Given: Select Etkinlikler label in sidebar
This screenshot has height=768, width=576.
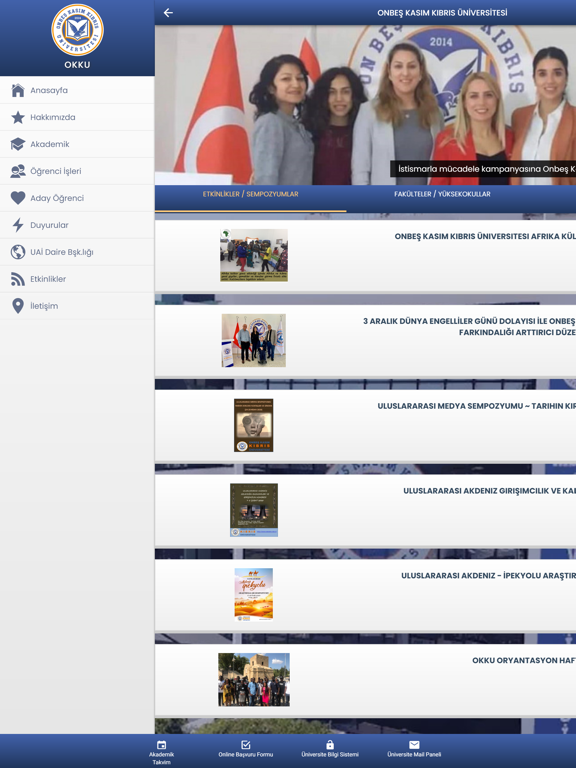Looking at the screenshot, I should 48,279.
